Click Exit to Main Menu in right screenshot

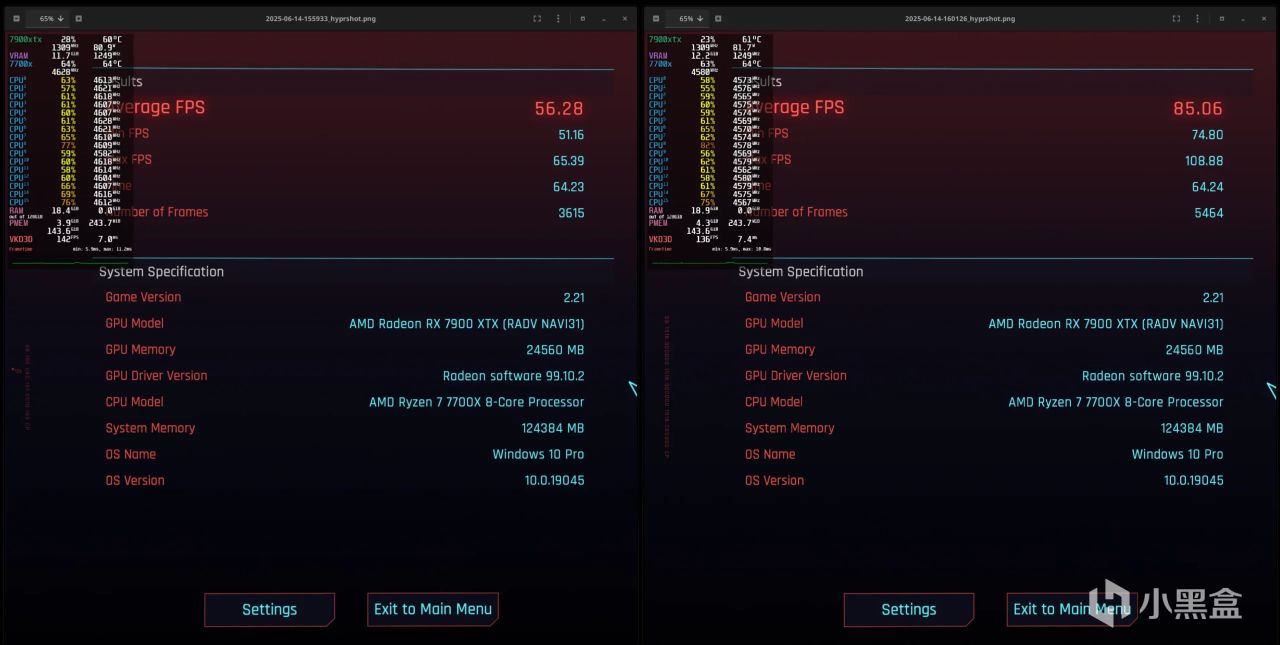coord(1072,609)
